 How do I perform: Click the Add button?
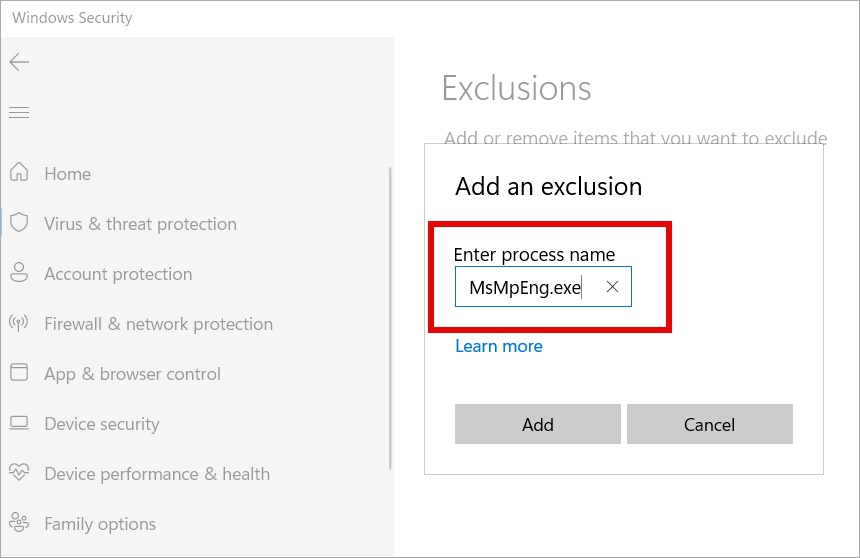[x=538, y=424]
